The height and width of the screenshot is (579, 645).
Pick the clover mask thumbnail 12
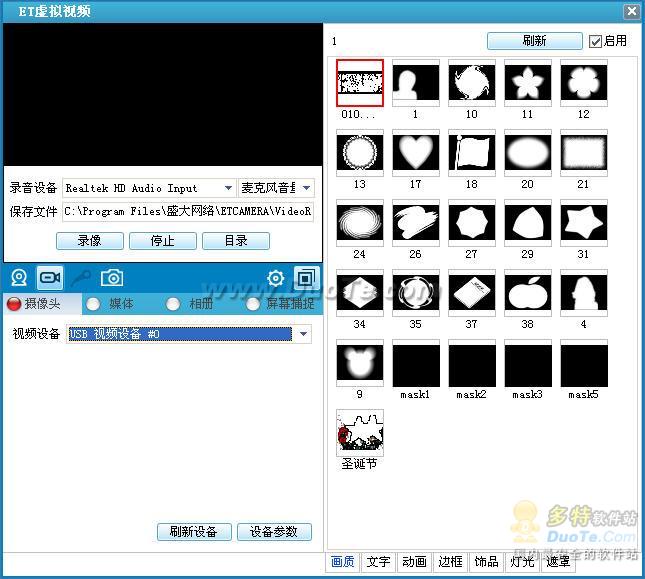[x=584, y=82]
